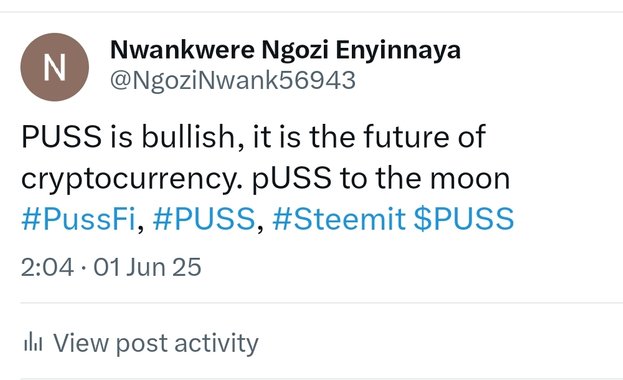Screen dimensions: 623x380
Task: Click the @NgoziNwank56943 handle
Action: point(233,80)
